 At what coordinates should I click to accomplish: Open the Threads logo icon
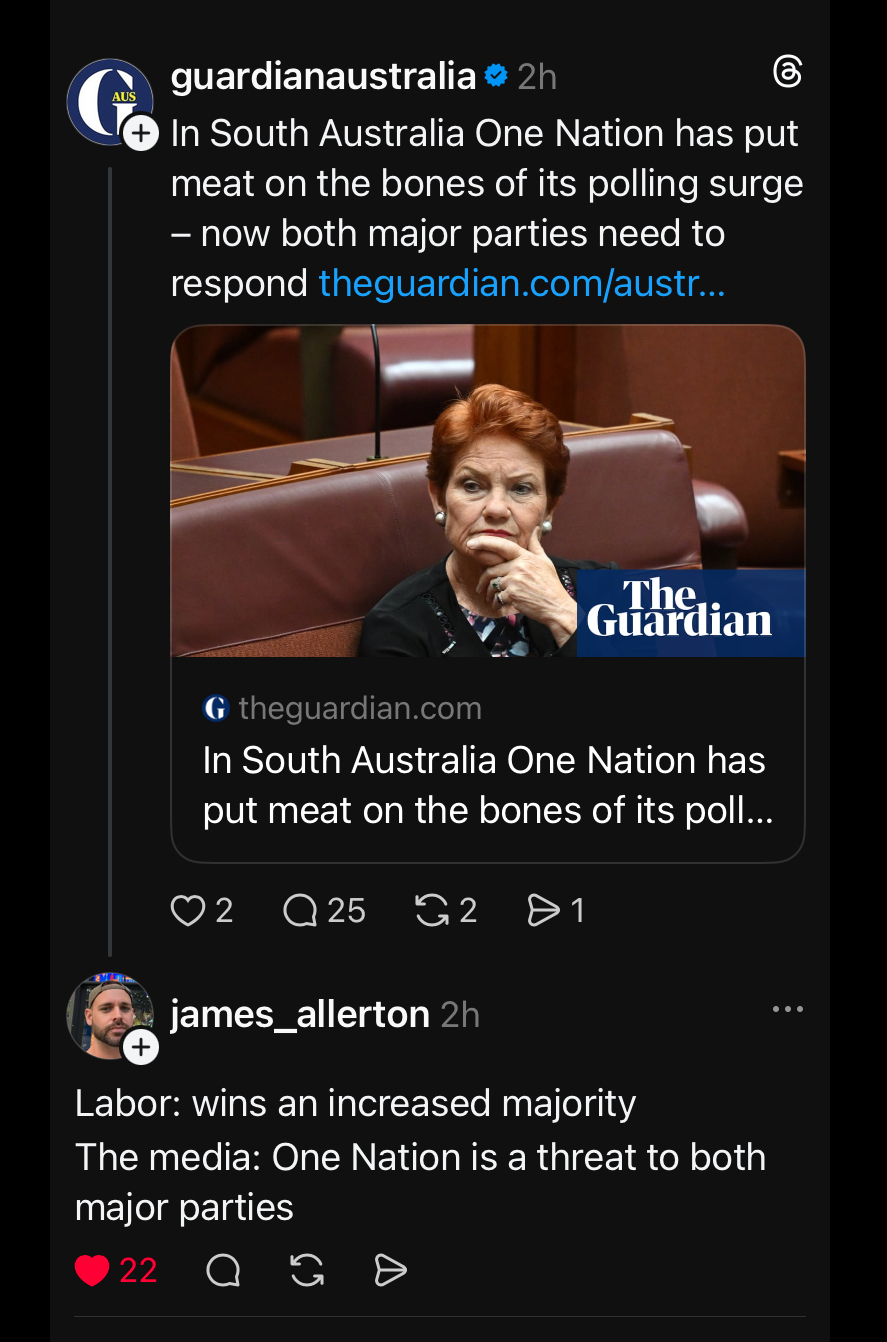787,72
